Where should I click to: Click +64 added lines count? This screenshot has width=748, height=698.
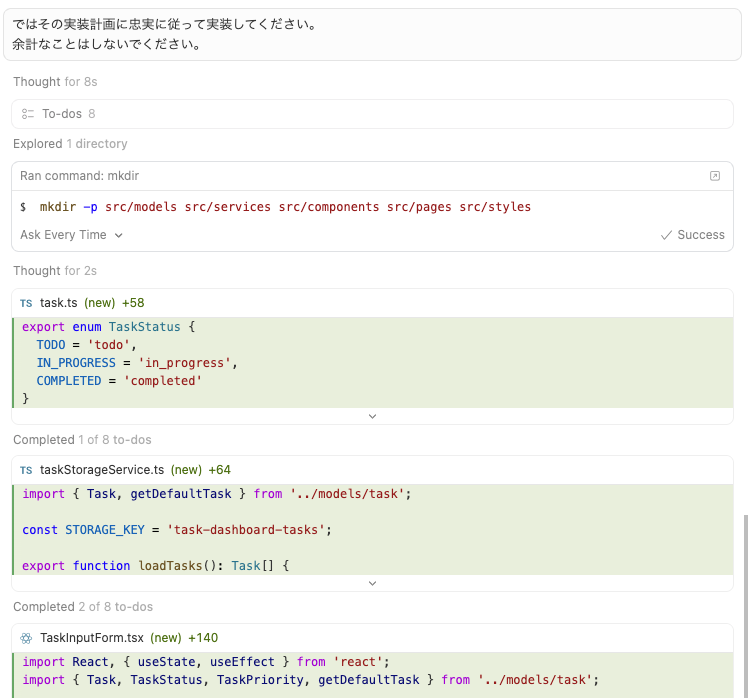[x=219, y=470]
